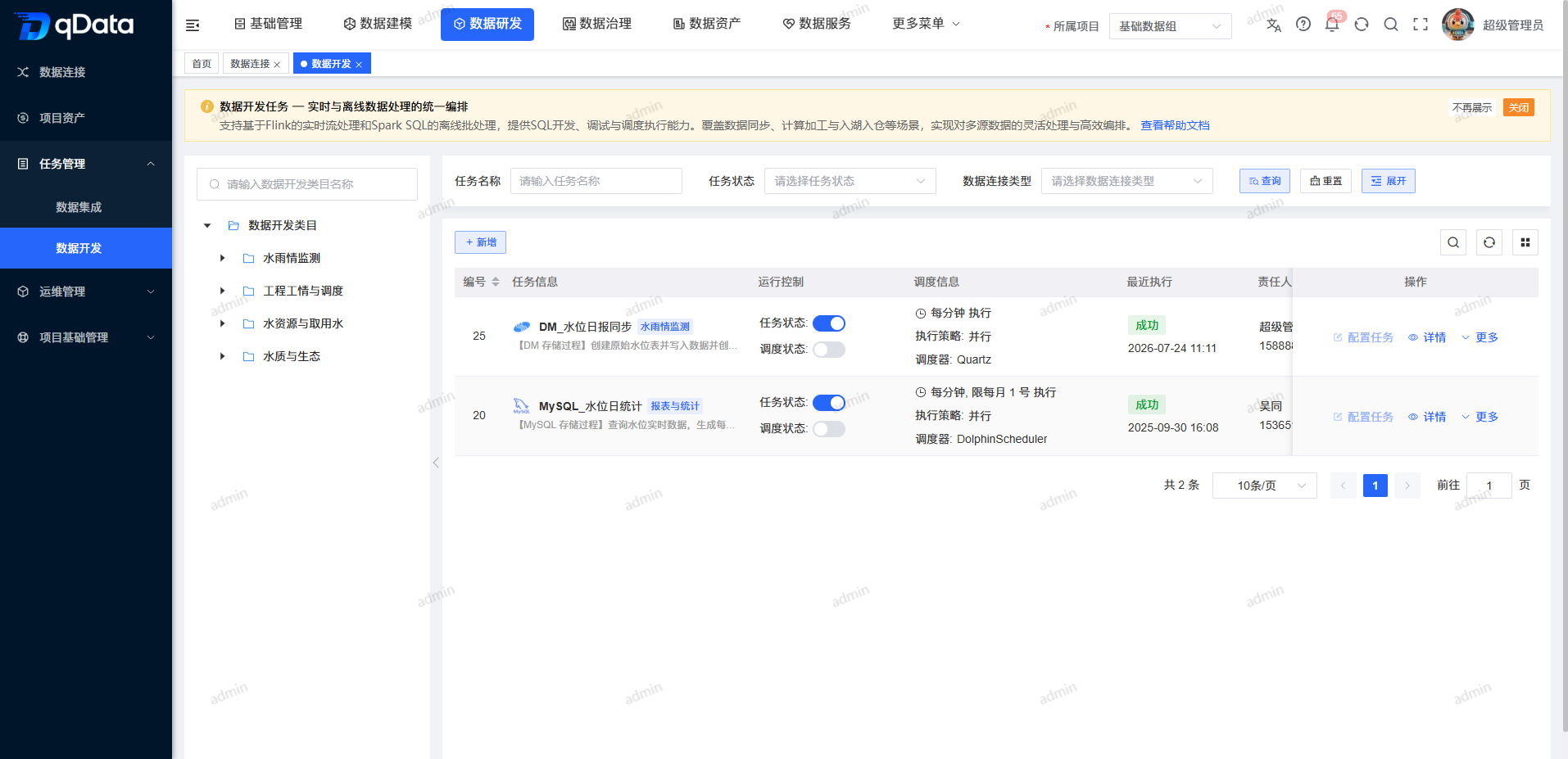Click the top bar refresh icon
1568x759 pixels.
[x=1362, y=25]
